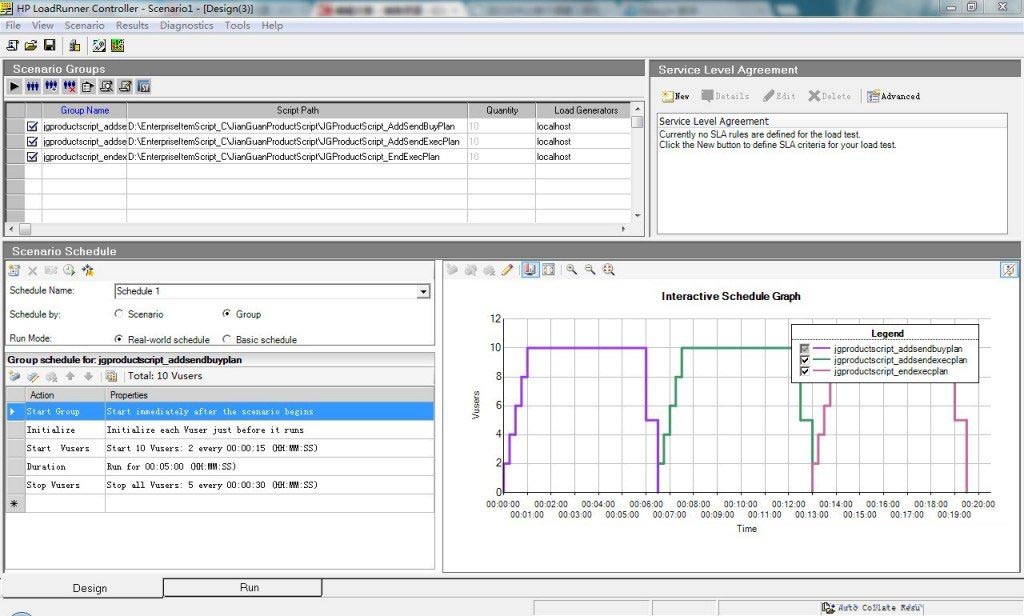Select Basic schedule radio button
Viewport: 1024px width, 616px height.
click(227, 339)
